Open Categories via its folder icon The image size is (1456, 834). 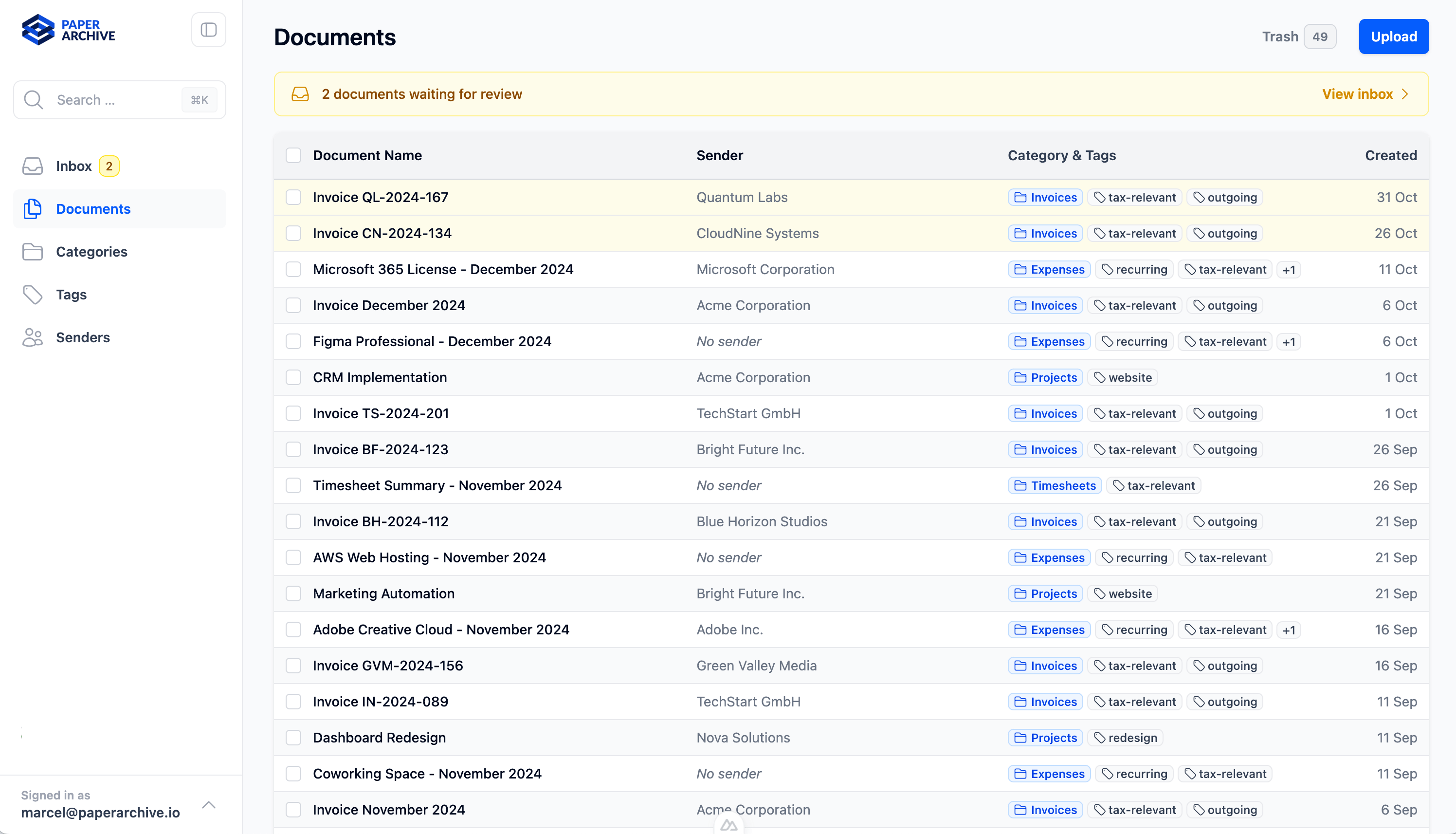pos(33,251)
